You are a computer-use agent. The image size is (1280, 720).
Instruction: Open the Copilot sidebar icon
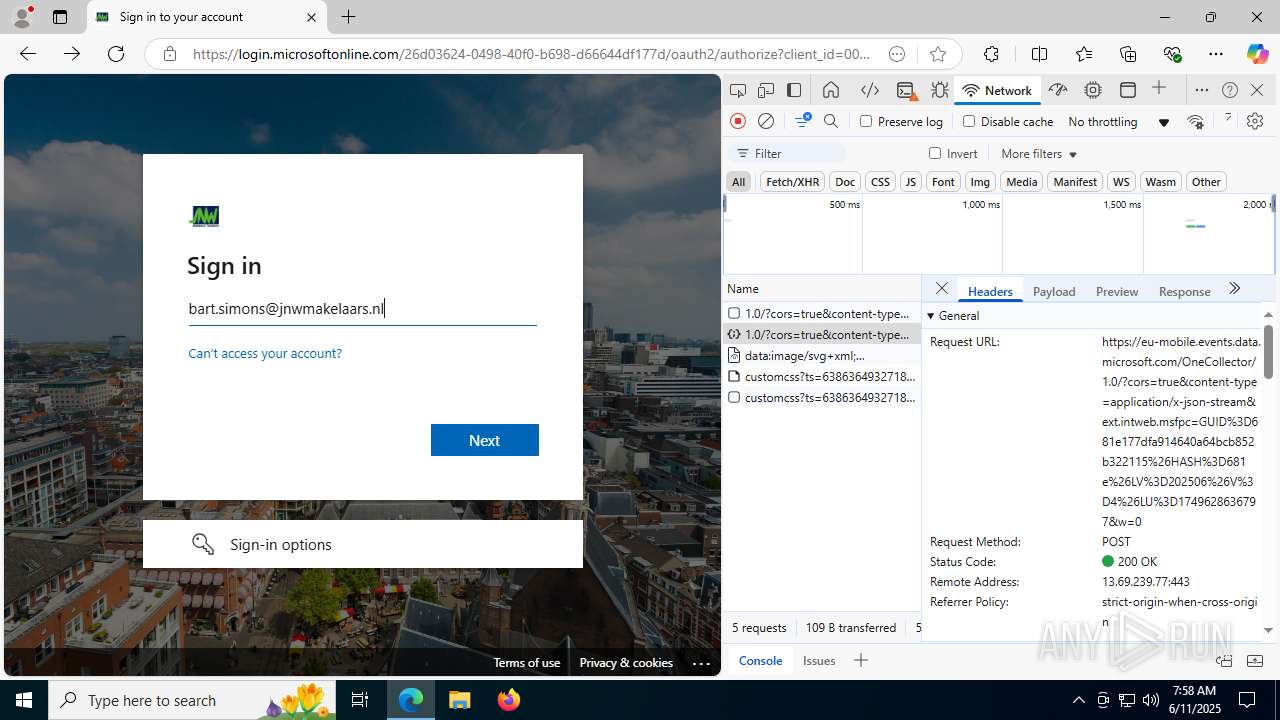click(1257, 54)
